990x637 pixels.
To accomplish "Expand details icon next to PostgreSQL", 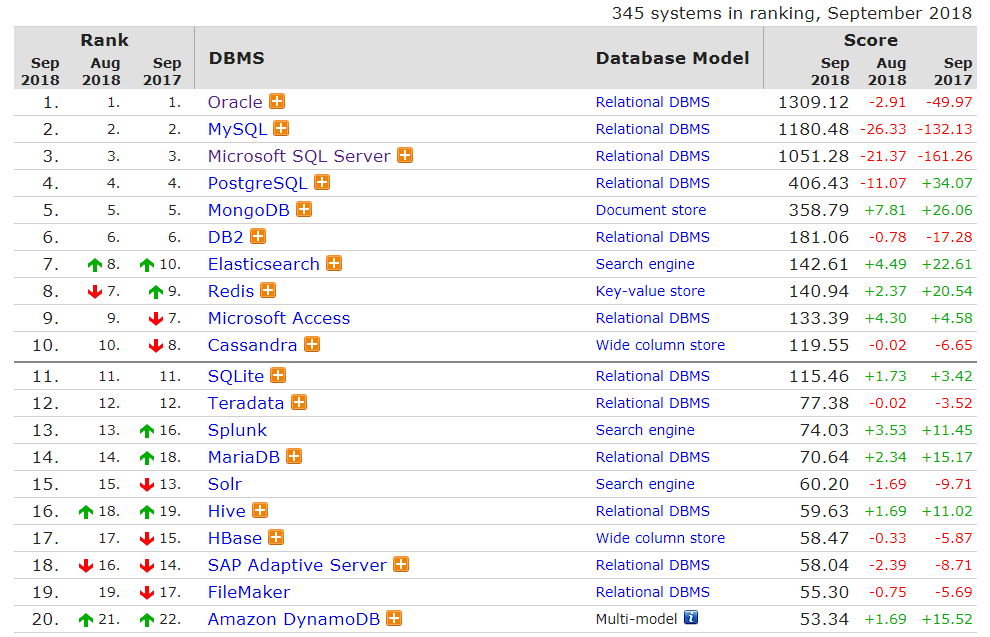I will [x=322, y=183].
